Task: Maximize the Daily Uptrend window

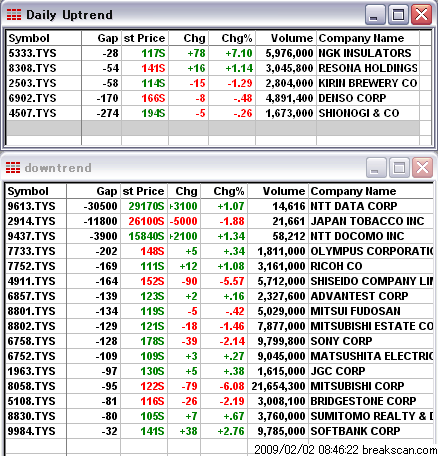Action: click(x=398, y=15)
